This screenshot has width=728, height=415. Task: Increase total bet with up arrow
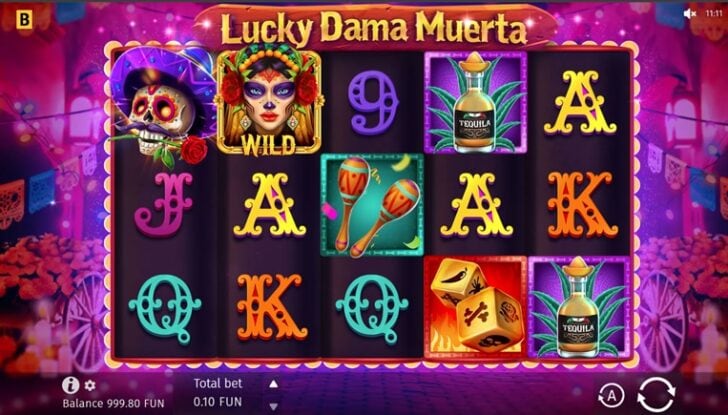(274, 383)
